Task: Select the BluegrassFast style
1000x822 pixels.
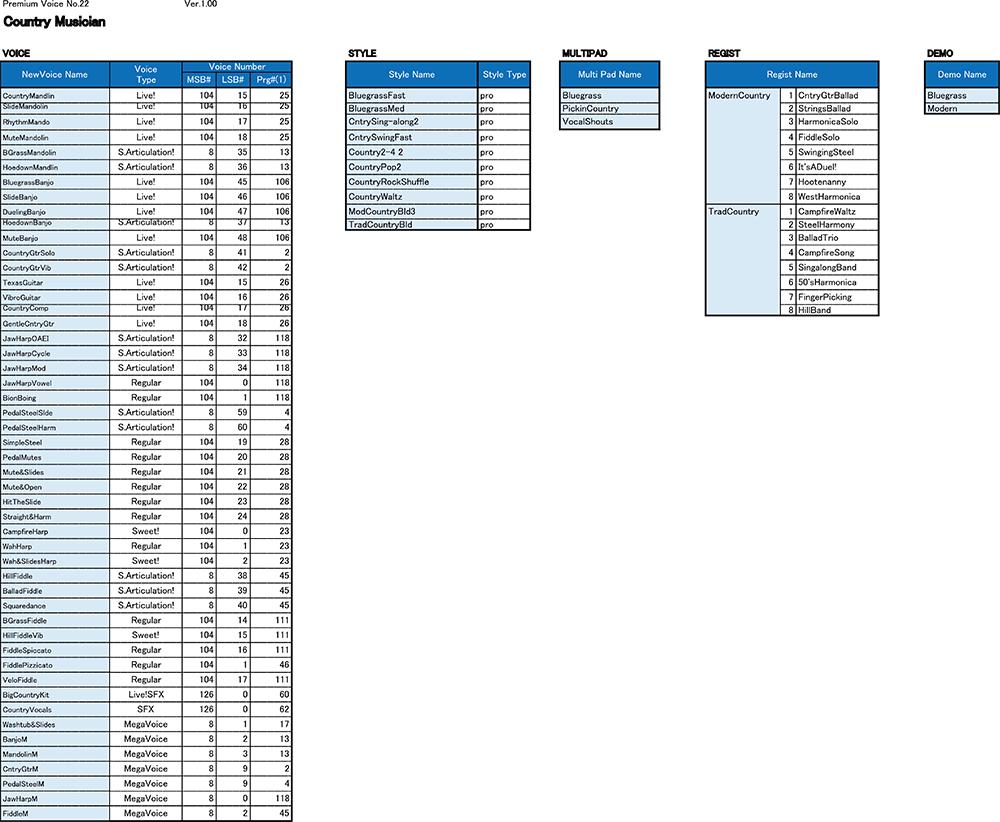Action: (x=411, y=96)
